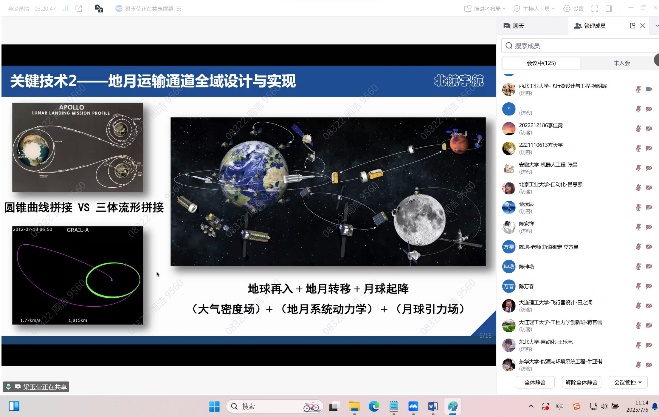This screenshot has width=659, height=417.
Task: Open the 会议中(120) members tab
Action: point(542,63)
